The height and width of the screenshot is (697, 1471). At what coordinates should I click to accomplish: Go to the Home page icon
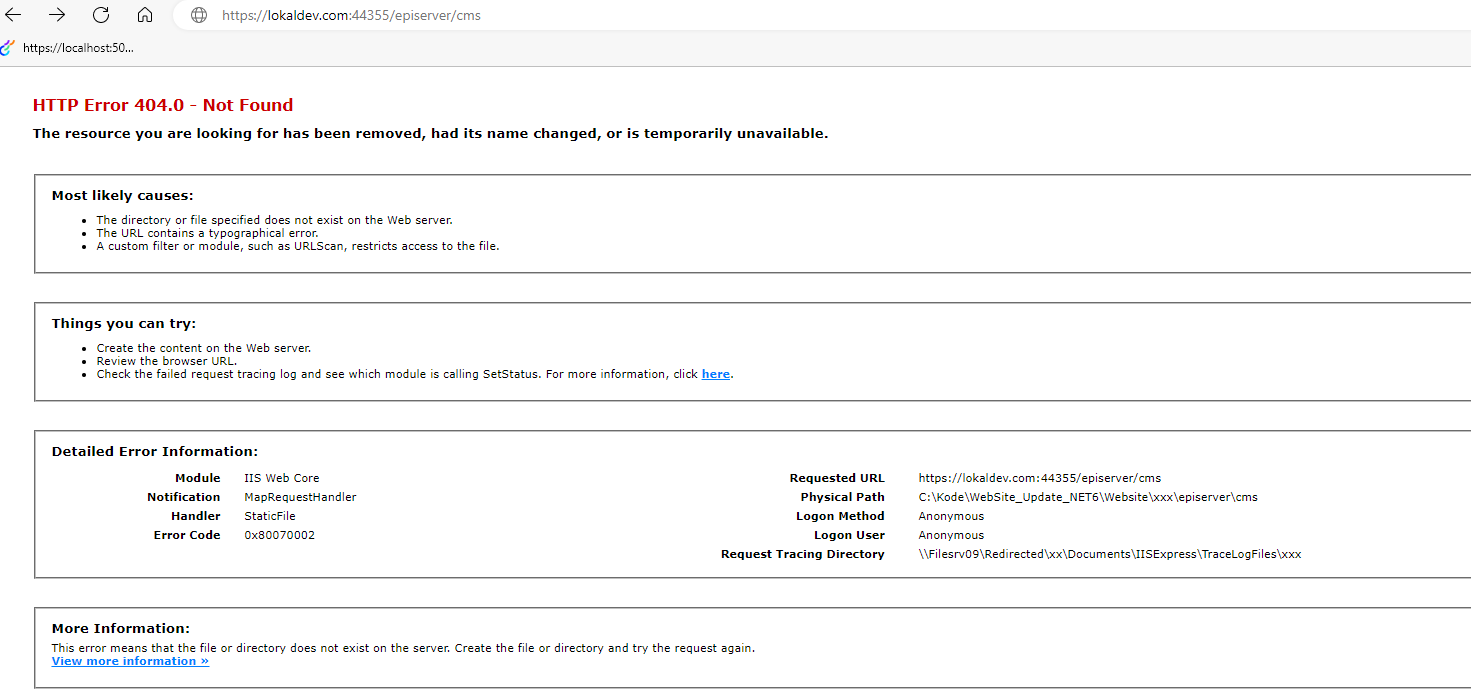point(145,15)
